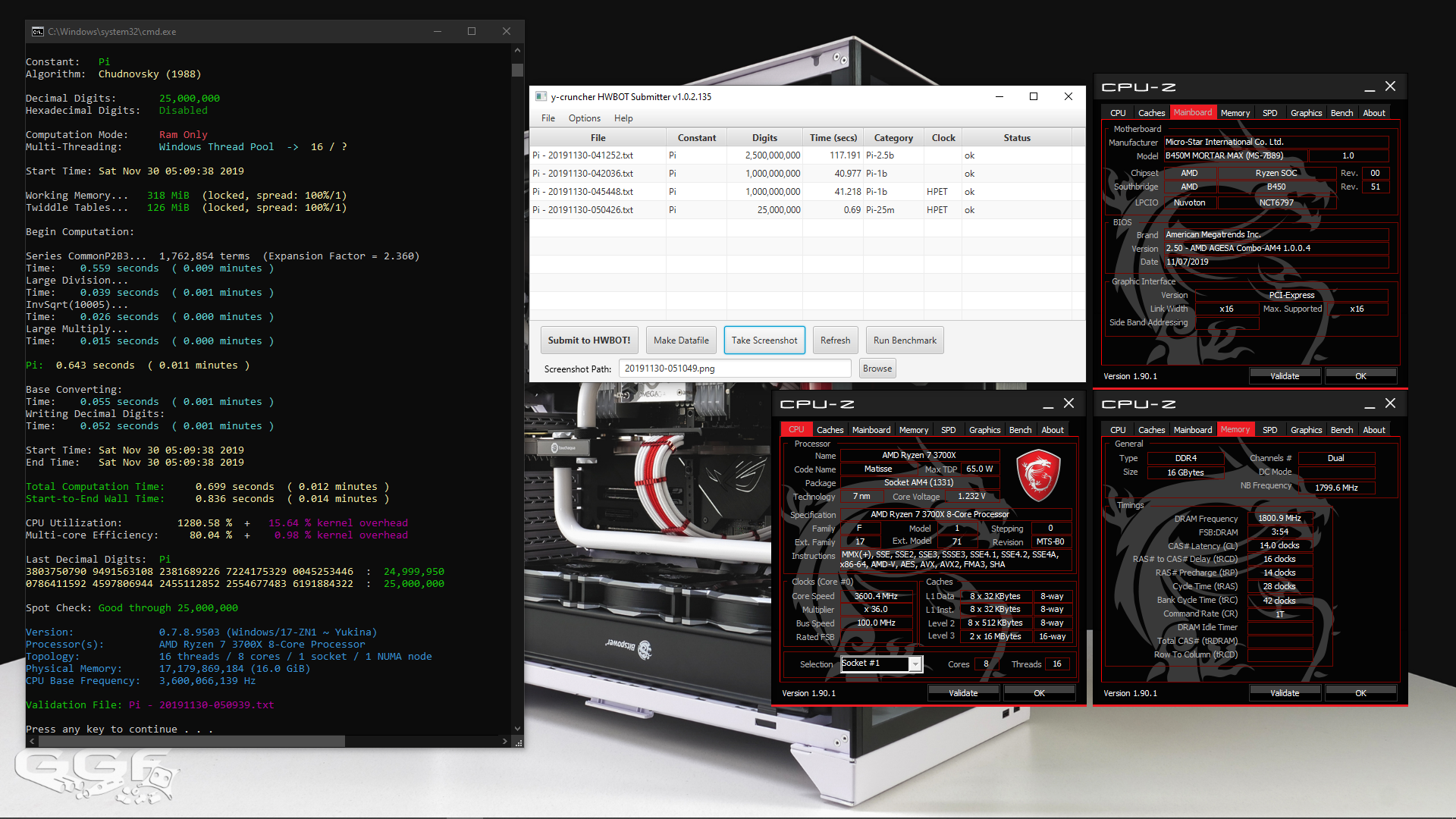This screenshot has height=819, width=1456.
Task: Click cmd horizontal scrollbar right arrow
Action: (x=504, y=741)
